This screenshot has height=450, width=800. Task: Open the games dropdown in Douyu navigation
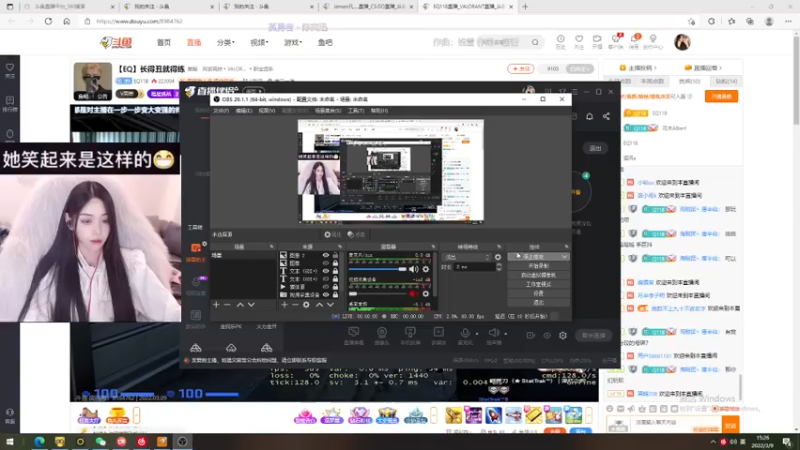293,42
